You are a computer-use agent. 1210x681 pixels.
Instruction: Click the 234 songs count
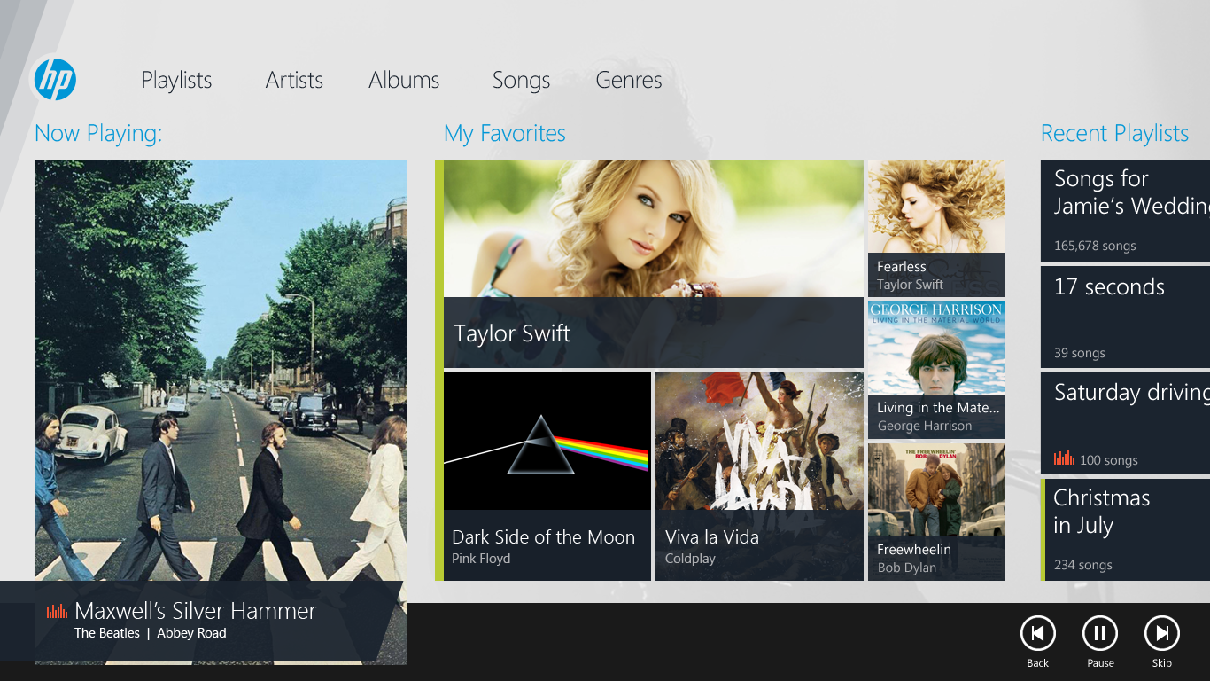click(x=1083, y=565)
